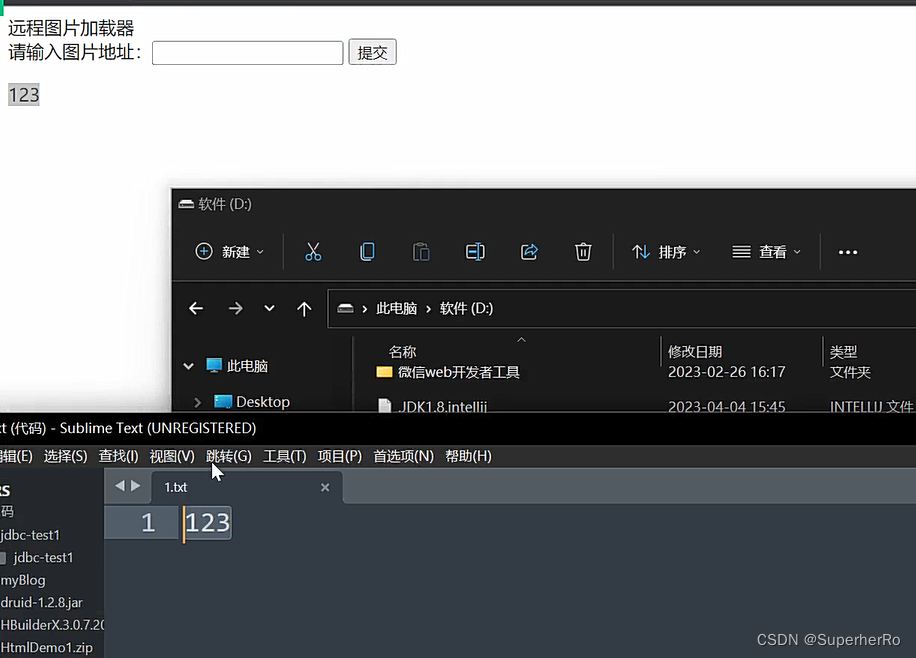The image size is (916, 658).
Task: Click the 提交 submit button
Action: [x=371, y=52]
